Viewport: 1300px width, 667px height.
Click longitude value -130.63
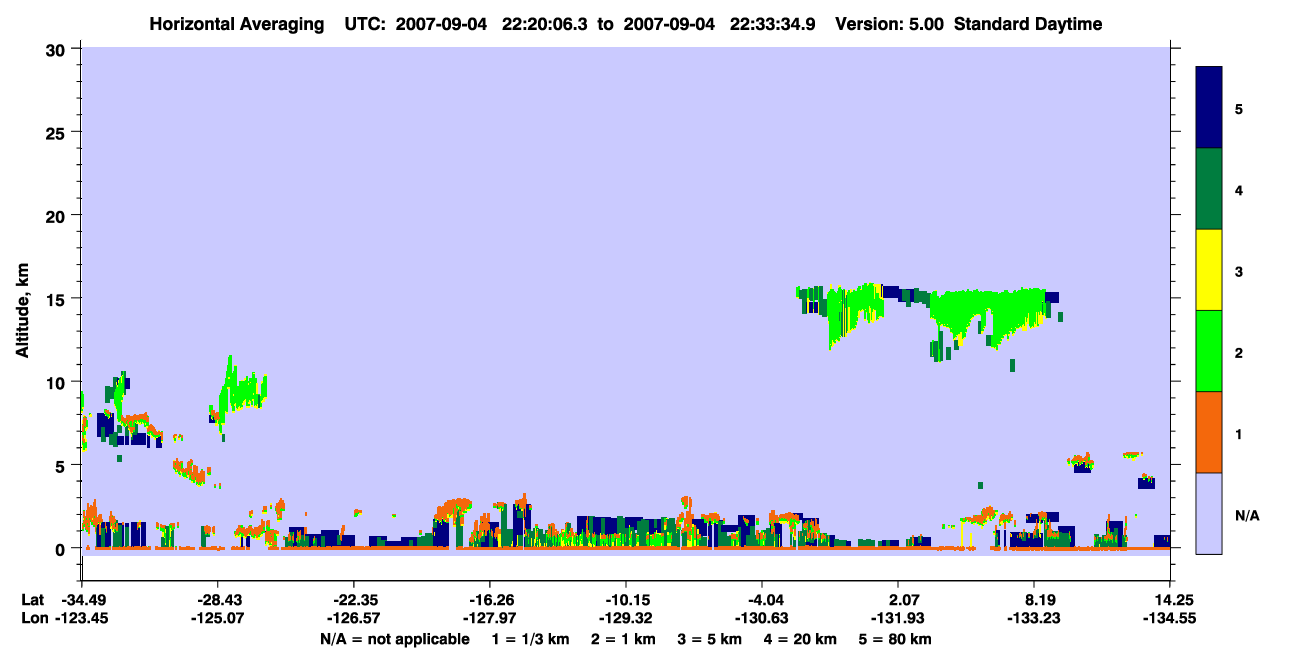coord(762,618)
